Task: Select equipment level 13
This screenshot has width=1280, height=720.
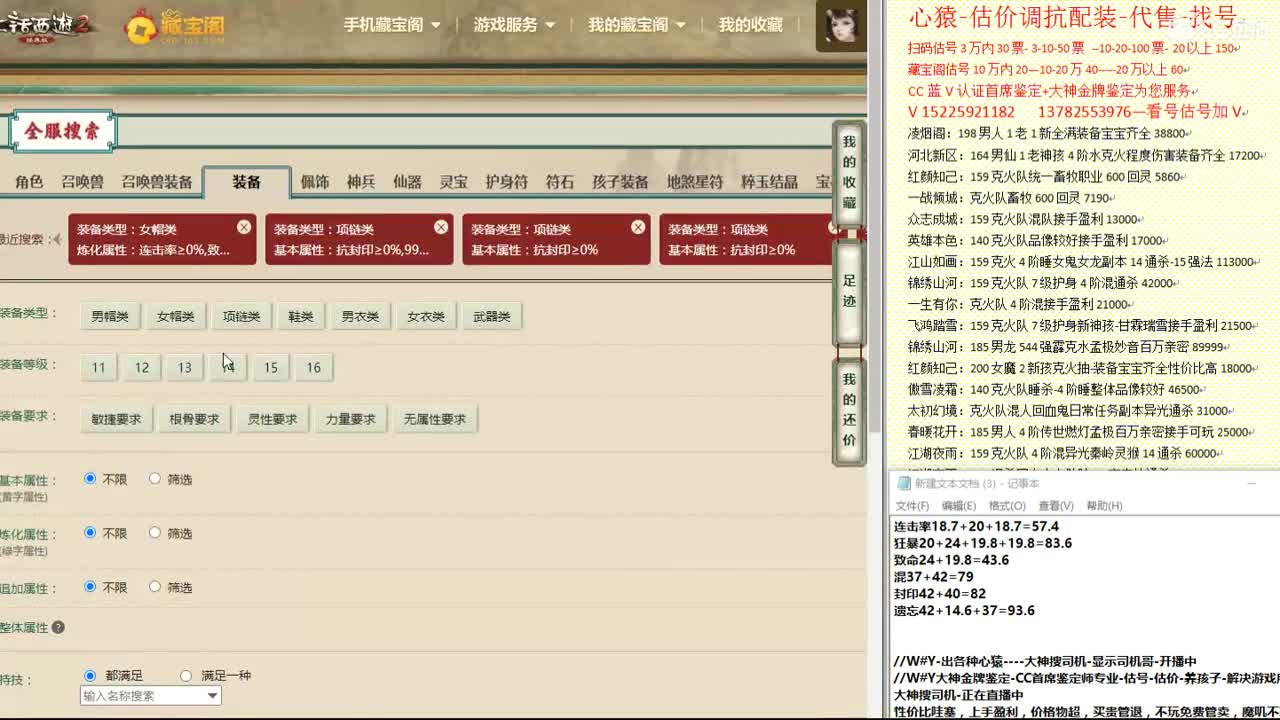Action: 185,367
